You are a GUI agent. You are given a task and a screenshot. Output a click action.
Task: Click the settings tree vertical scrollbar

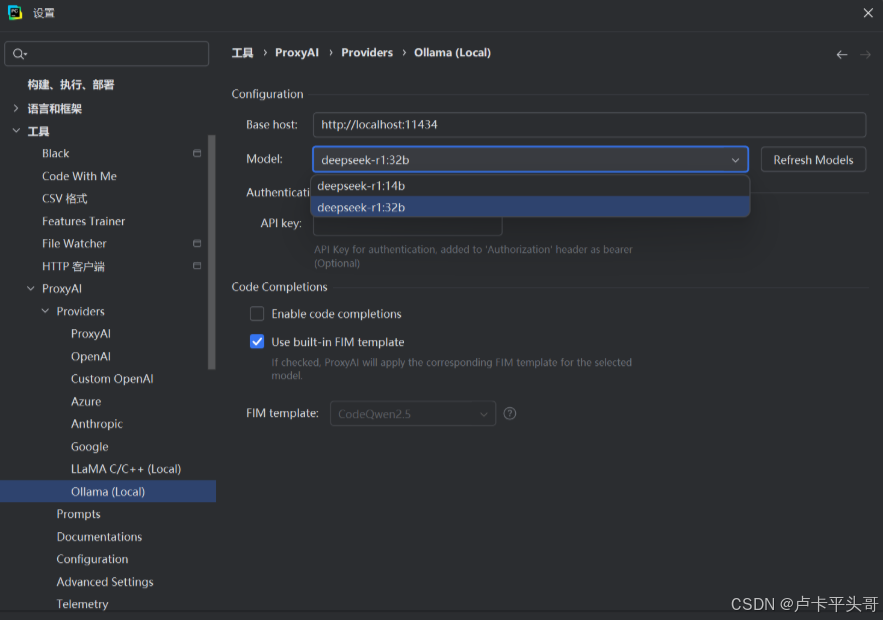212,252
